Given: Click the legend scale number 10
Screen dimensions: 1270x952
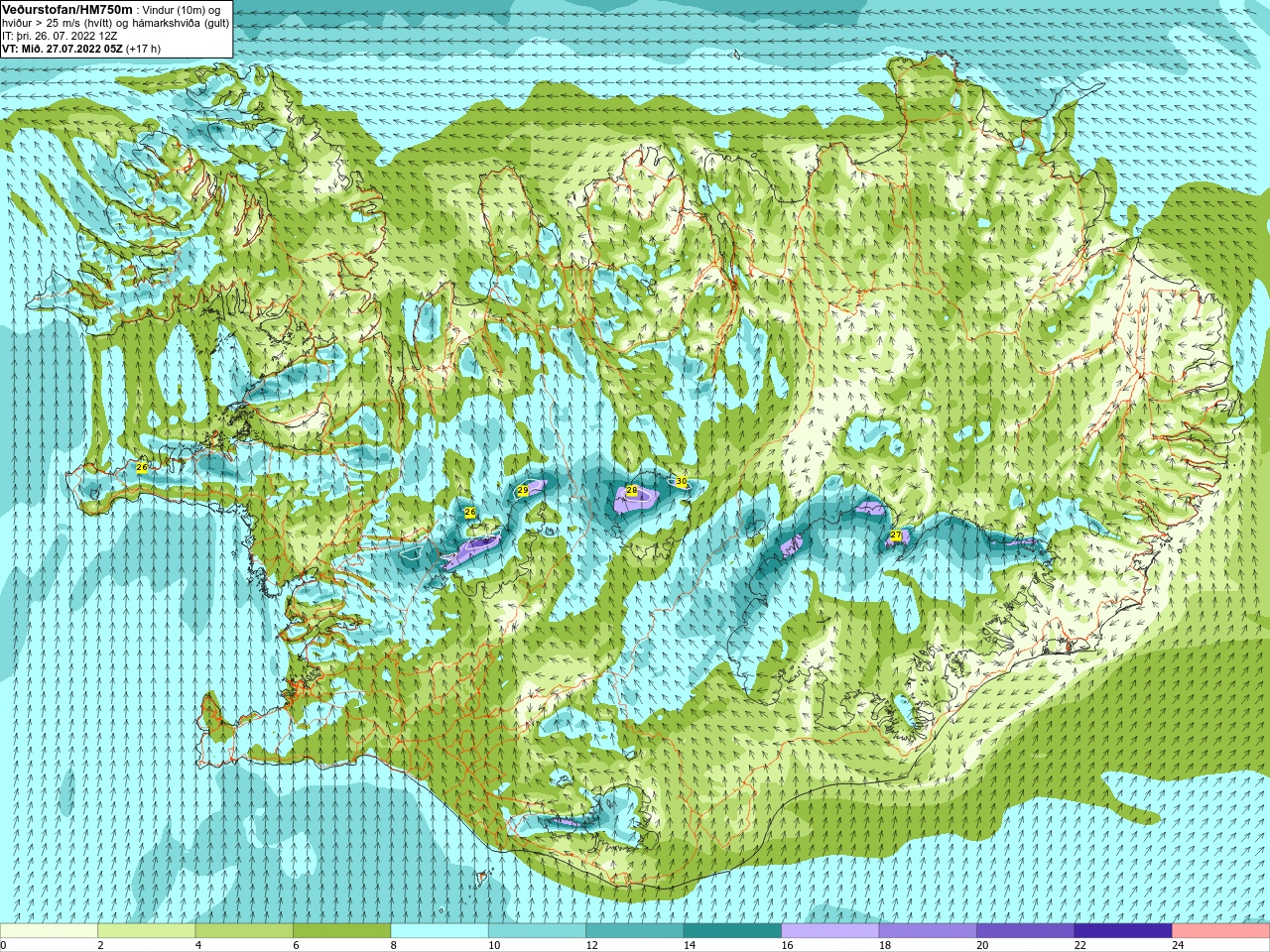Looking at the screenshot, I should point(493,945).
